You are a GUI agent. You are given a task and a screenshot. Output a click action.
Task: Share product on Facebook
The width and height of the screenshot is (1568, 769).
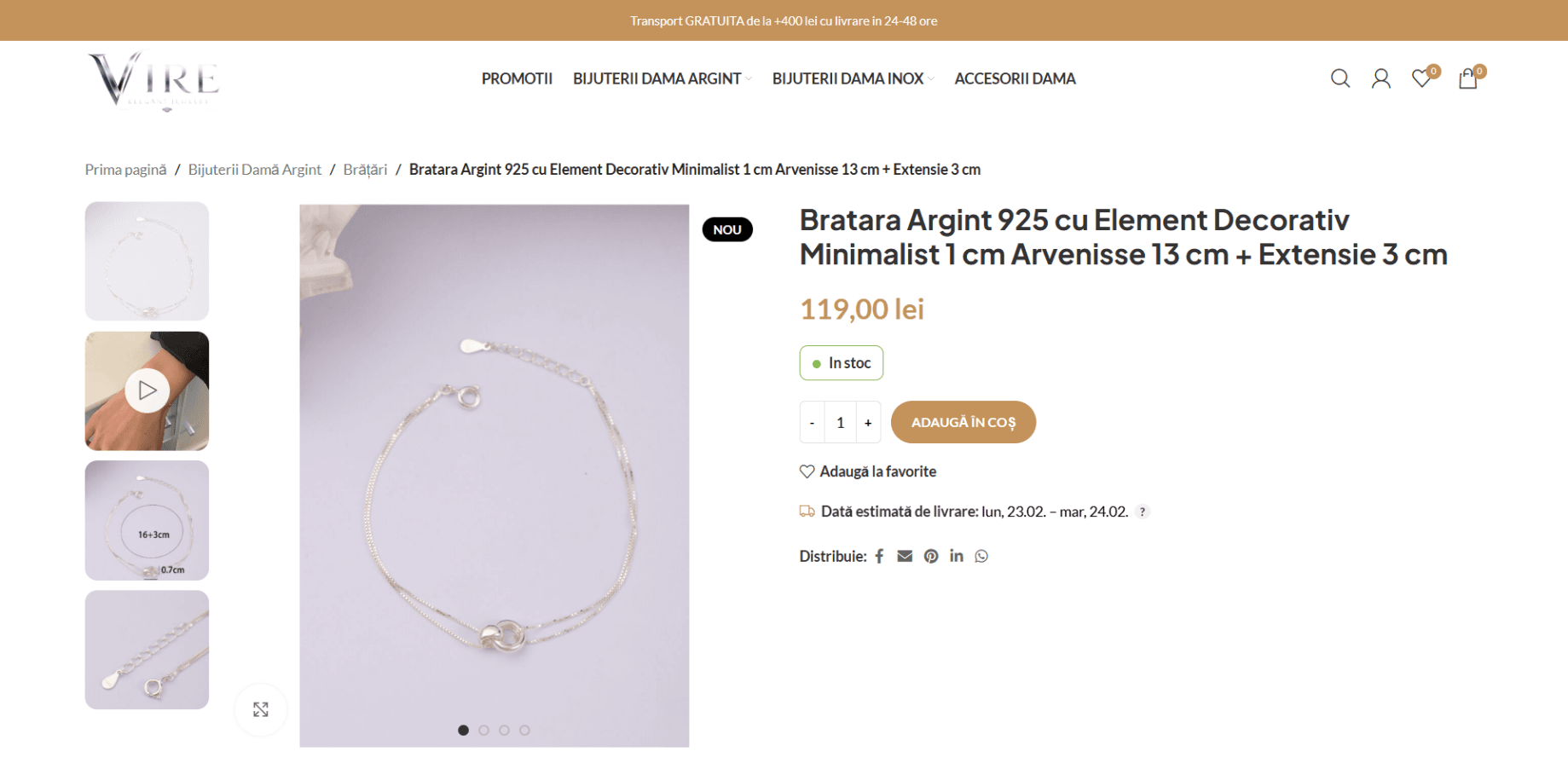pos(879,557)
